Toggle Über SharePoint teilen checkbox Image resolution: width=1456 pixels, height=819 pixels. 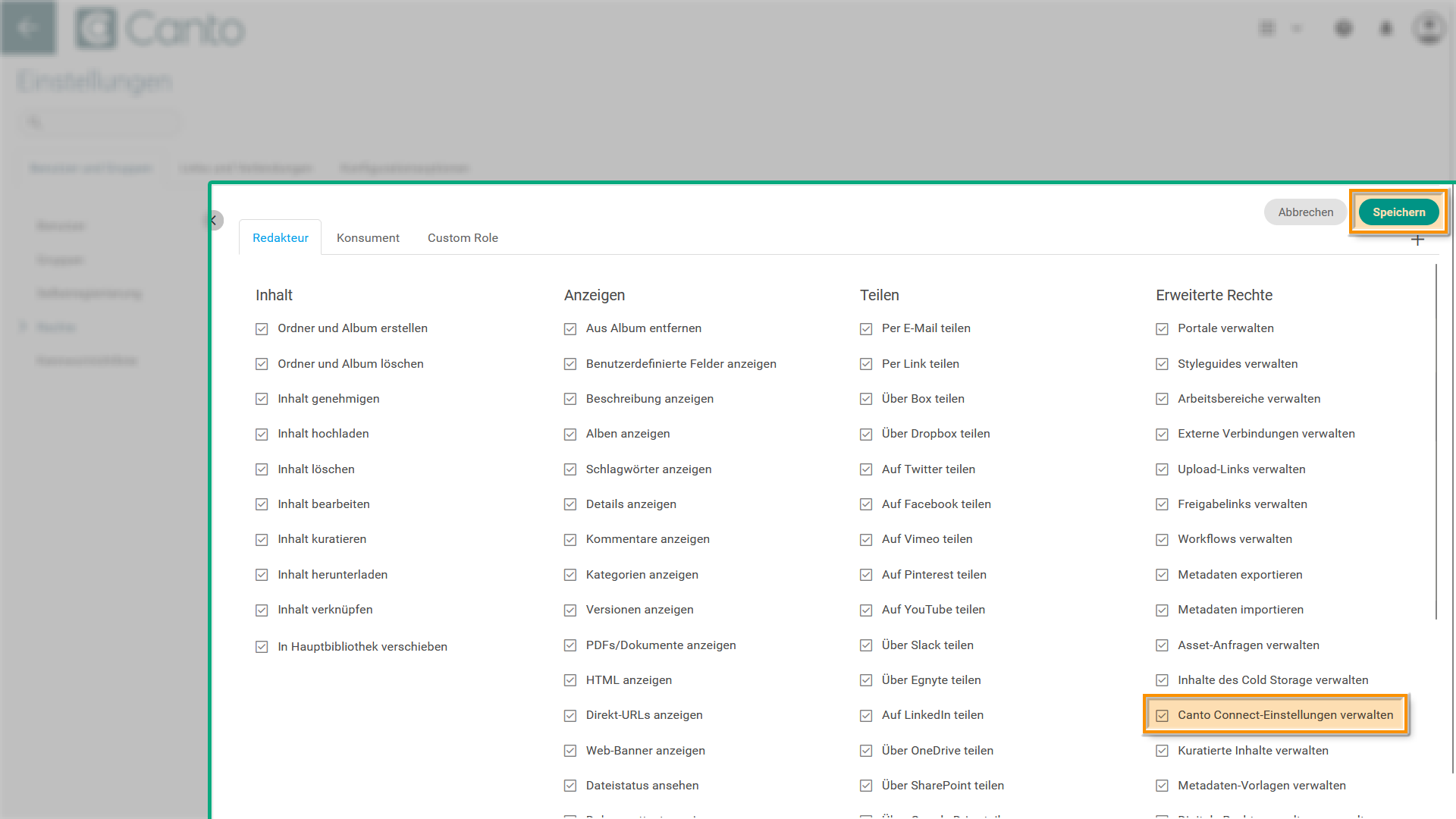(x=866, y=786)
